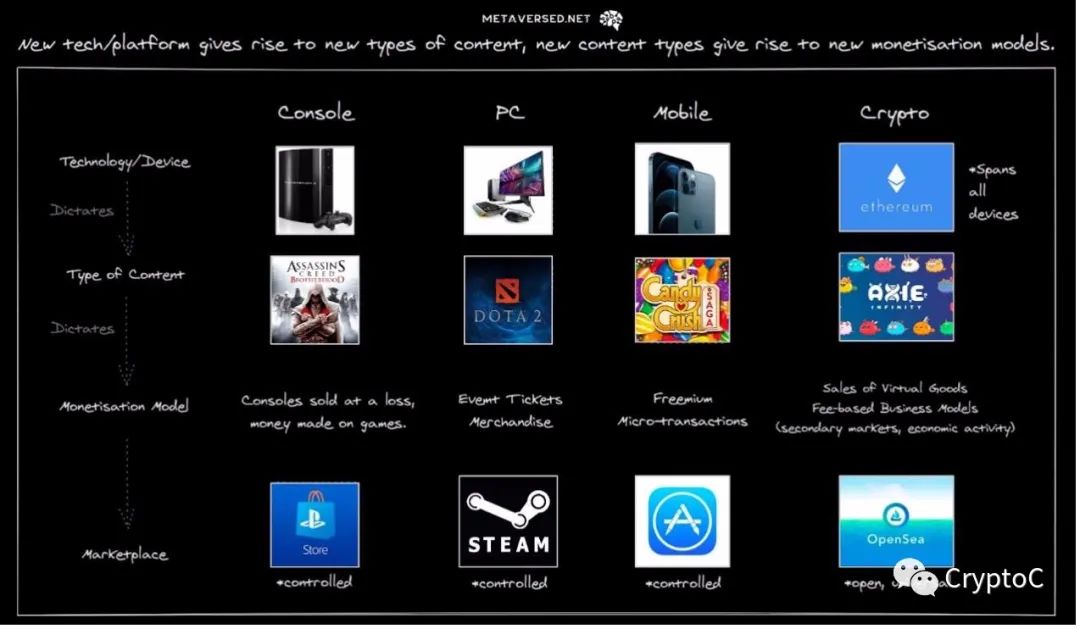
Task: Click the PlayStation Store icon
Action: point(314,525)
